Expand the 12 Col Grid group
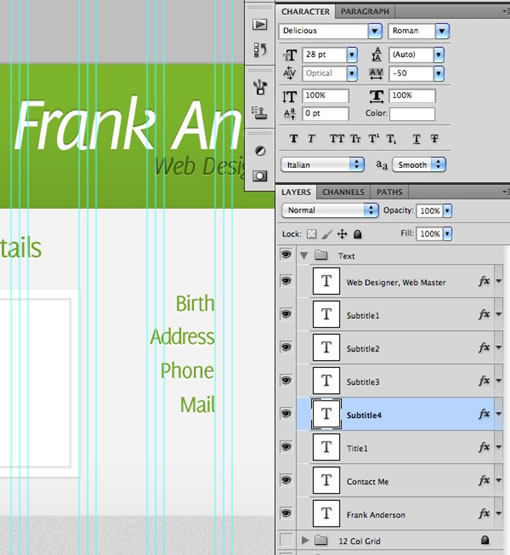 tap(305, 540)
